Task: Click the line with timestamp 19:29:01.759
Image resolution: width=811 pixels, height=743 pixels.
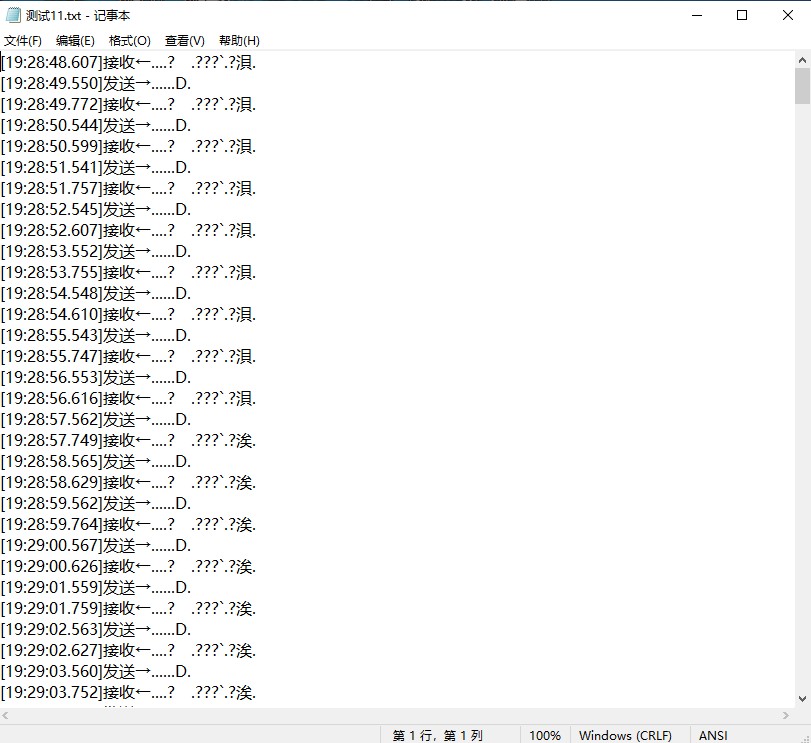Action: [x=128, y=609]
